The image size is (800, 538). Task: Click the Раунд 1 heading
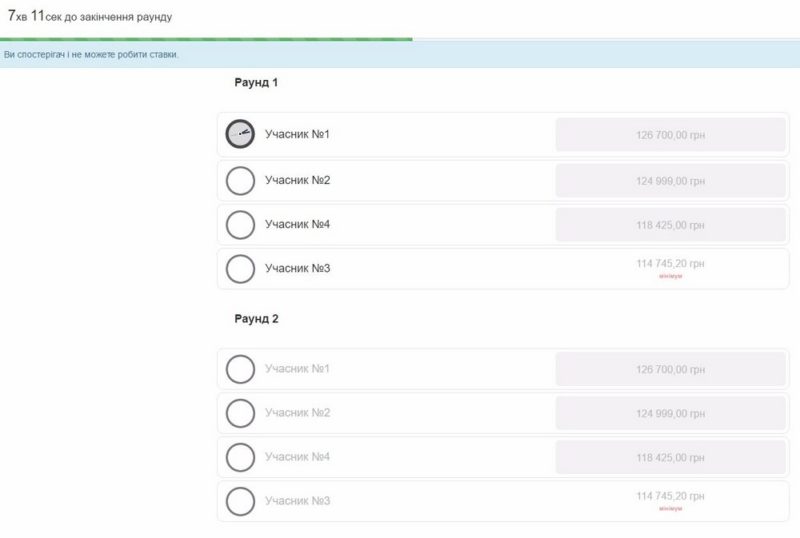click(256, 83)
